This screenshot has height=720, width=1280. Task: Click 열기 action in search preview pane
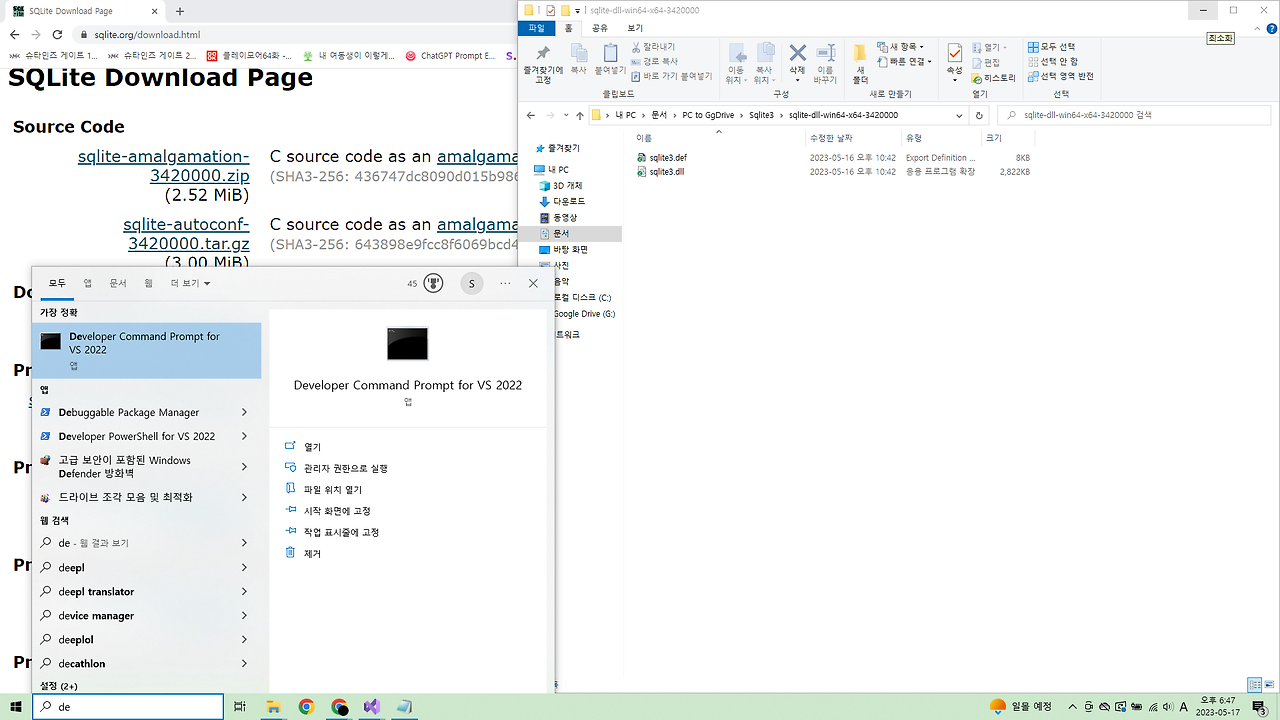(312, 447)
